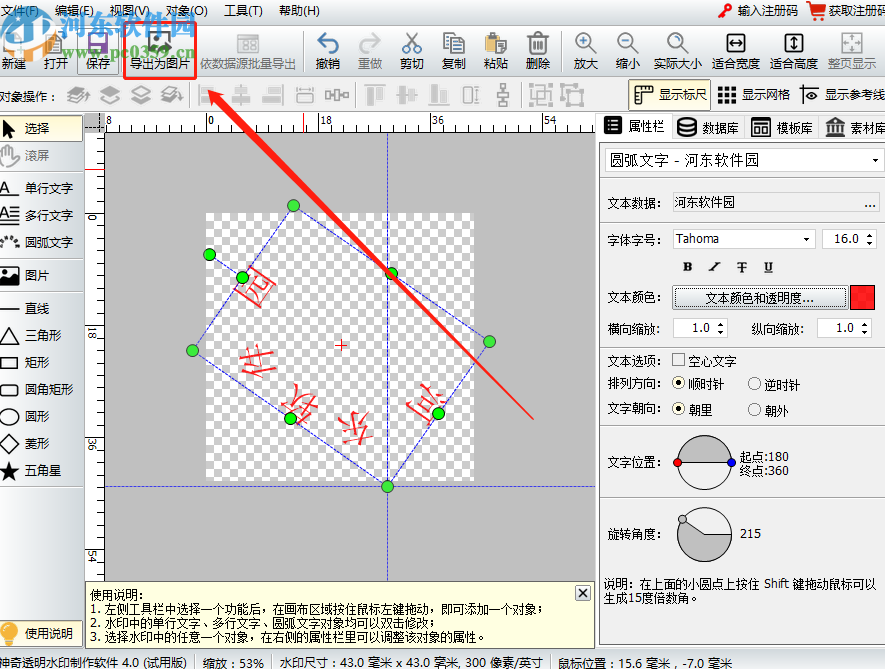Zoom in with the 放大 magnifier icon
Viewport: 885px width, 669px height.
tap(586, 44)
